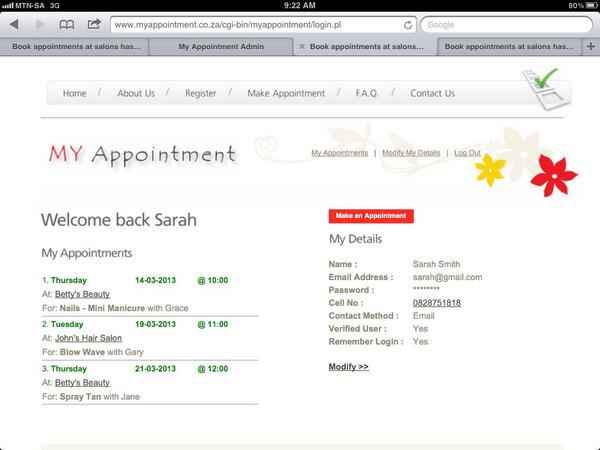
Task: Reload the page with refresh icon
Action: tap(408, 25)
